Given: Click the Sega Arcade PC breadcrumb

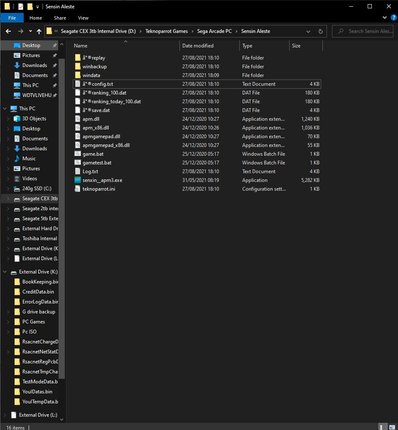Looking at the screenshot, I should click(214, 31).
